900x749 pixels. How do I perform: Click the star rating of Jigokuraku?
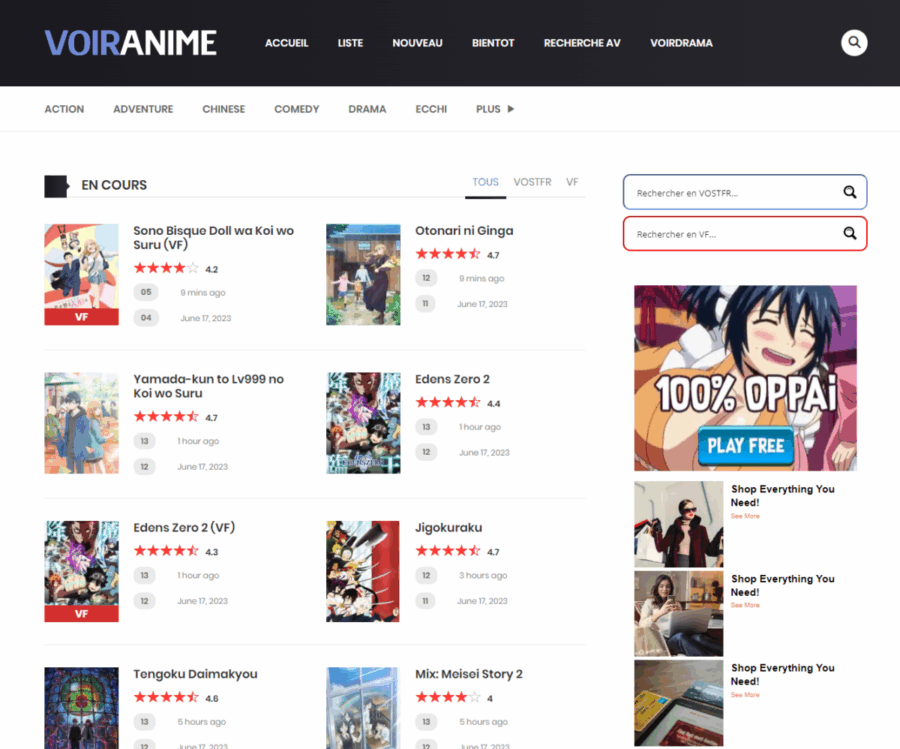pyautogui.click(x=448, y=551)
